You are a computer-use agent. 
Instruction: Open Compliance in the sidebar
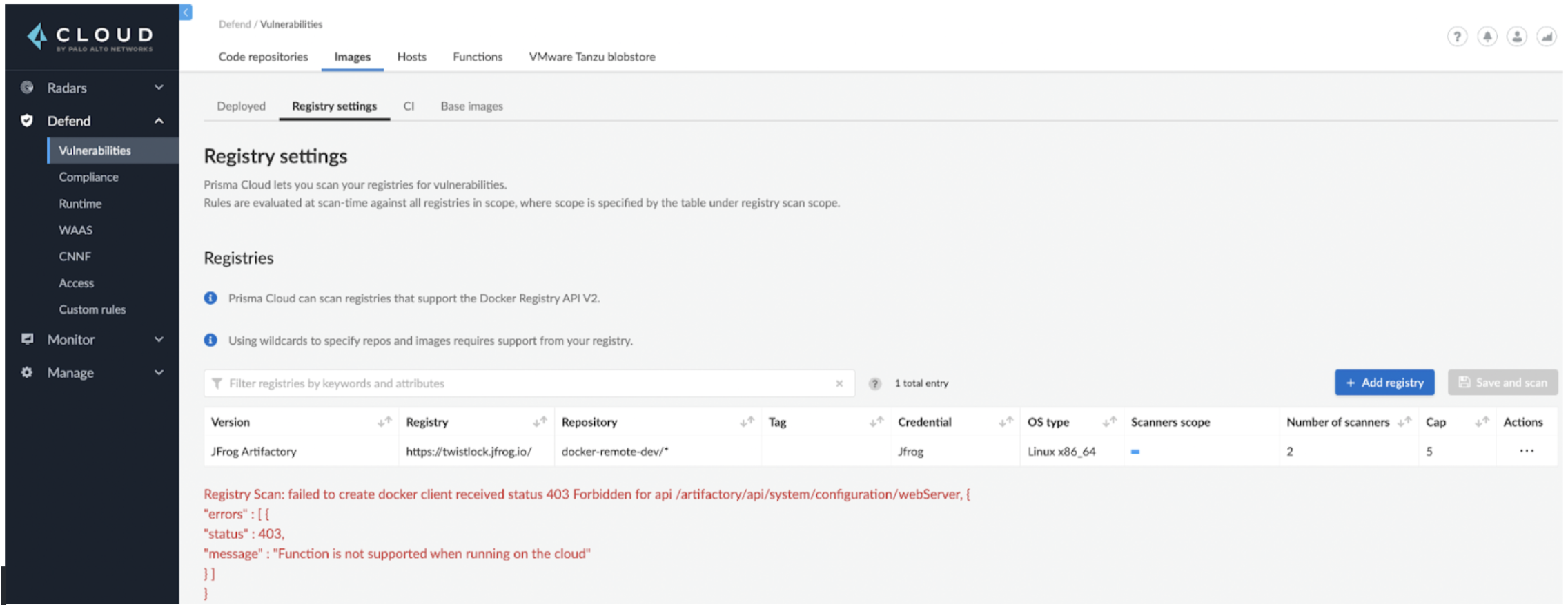pos(88,177)
